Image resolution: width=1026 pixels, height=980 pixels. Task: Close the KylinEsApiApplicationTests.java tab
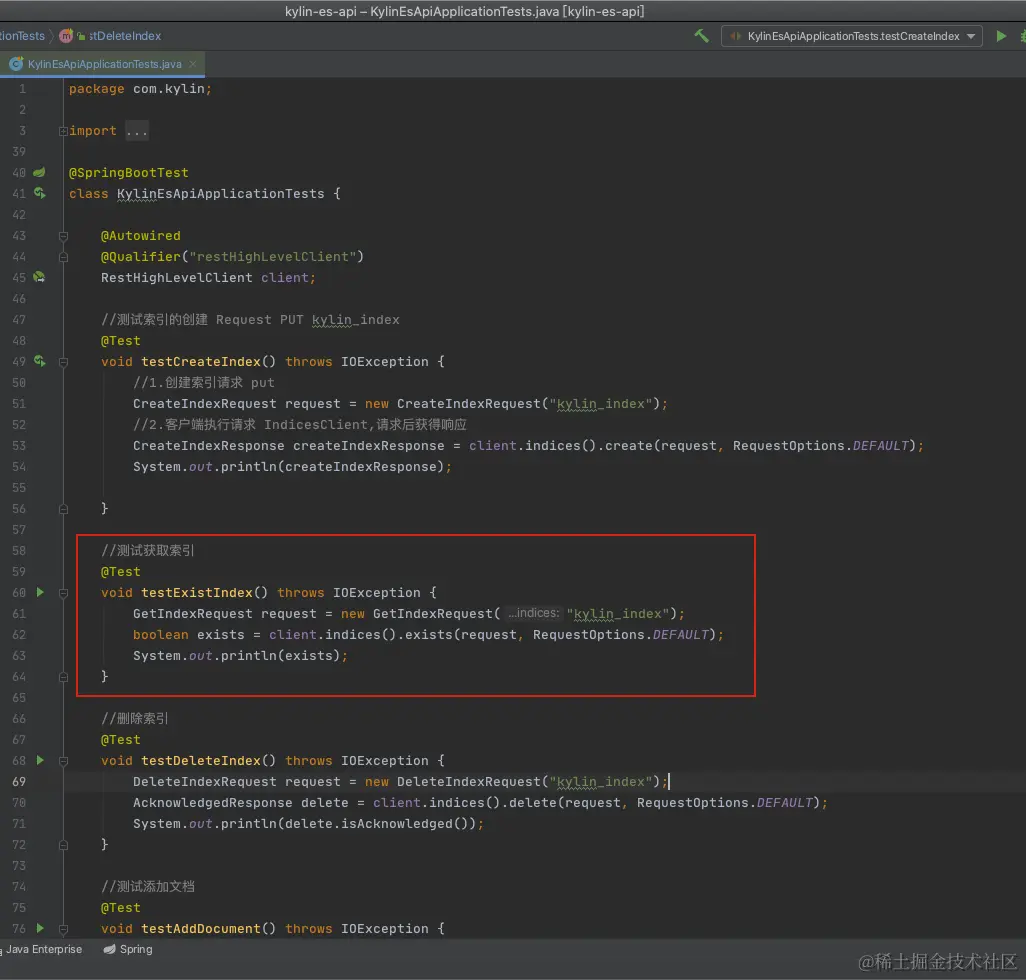tap(192, 64)
